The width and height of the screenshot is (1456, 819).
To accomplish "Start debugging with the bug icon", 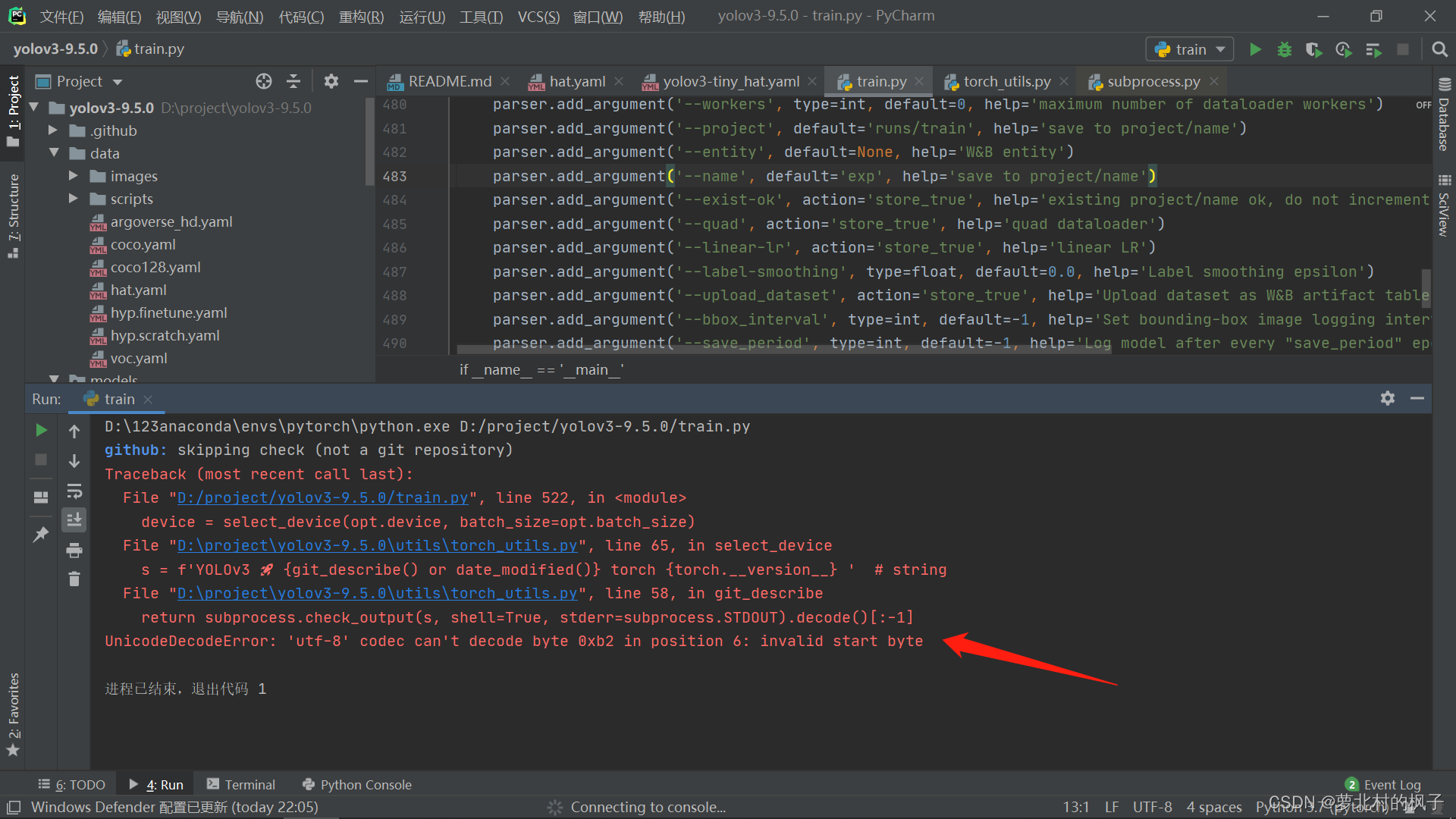I will [x=1284, y=49].
